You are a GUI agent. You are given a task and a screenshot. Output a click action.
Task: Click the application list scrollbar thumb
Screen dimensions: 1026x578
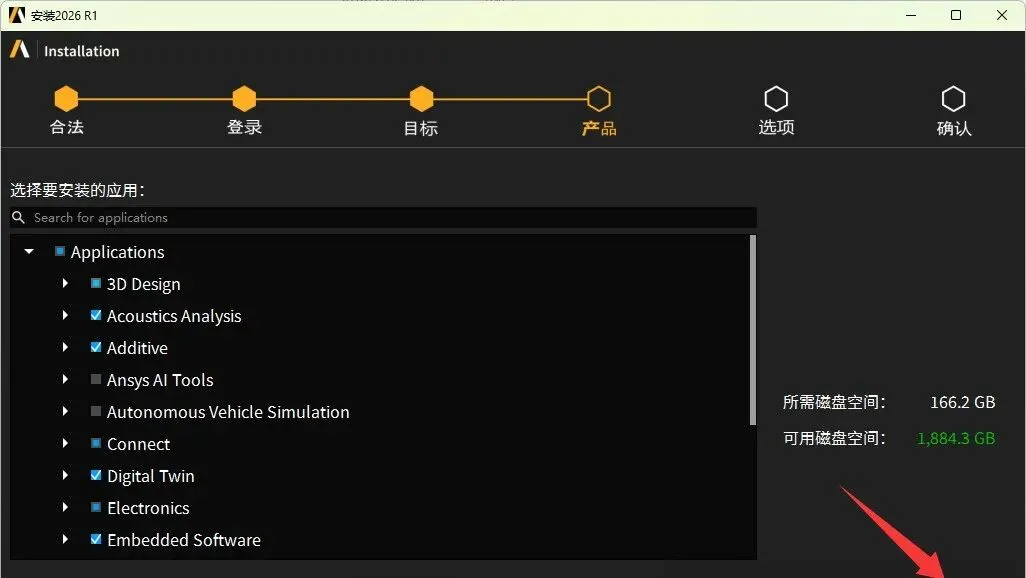click(752, 331)
